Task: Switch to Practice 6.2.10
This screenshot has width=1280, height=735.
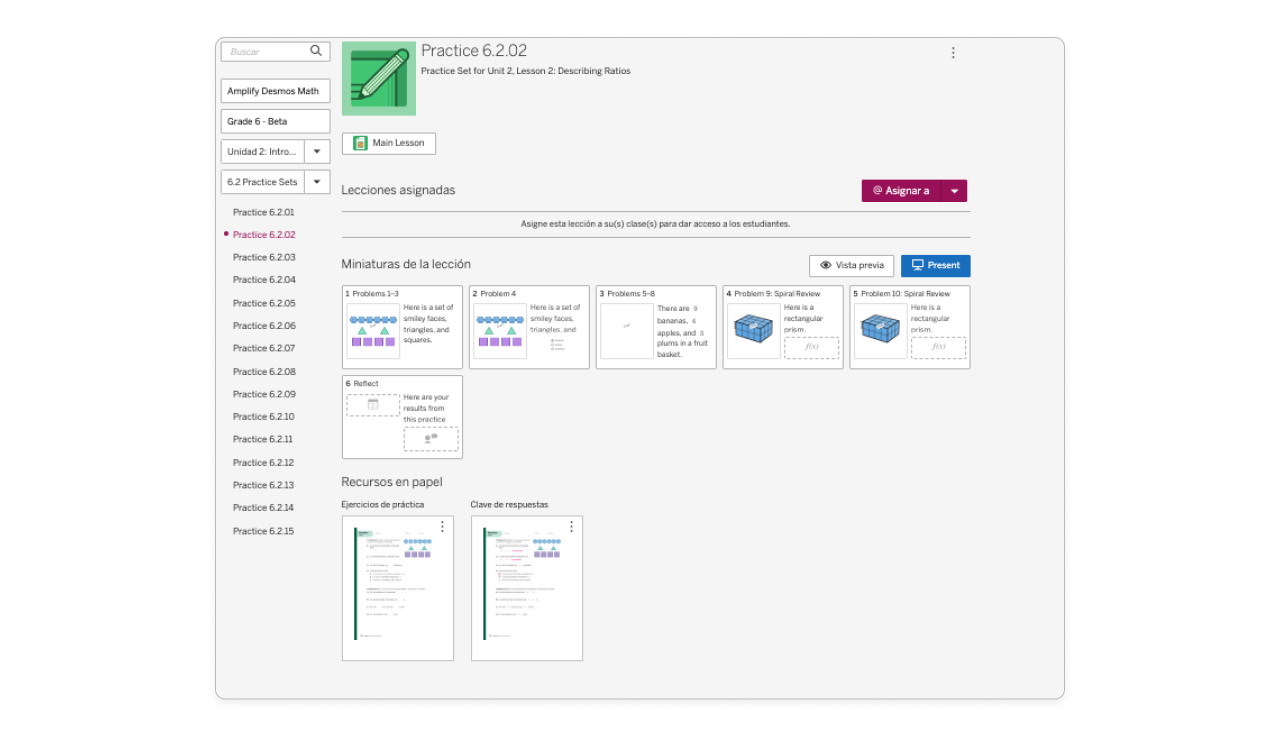Action: [263, 416]
